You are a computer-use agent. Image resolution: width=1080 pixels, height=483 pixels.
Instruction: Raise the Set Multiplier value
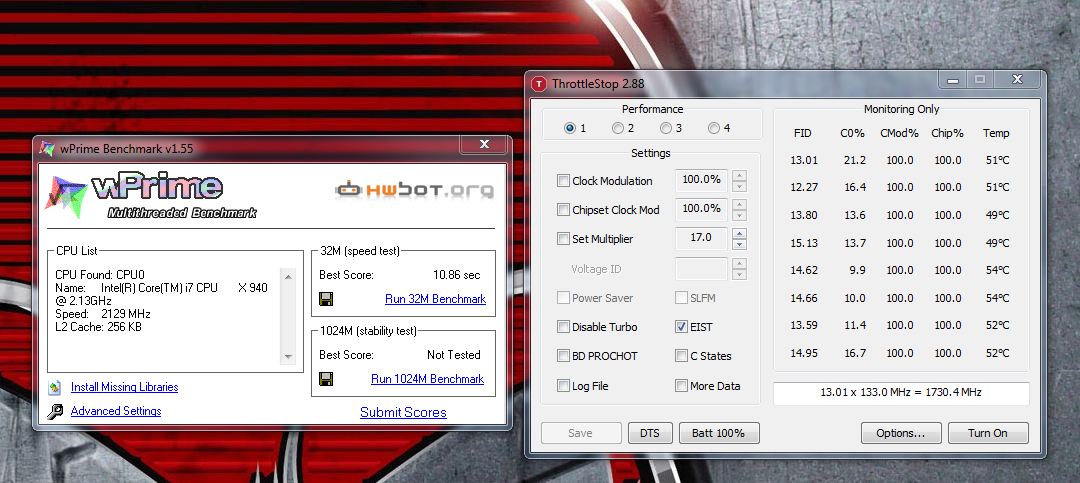[740, 234]
